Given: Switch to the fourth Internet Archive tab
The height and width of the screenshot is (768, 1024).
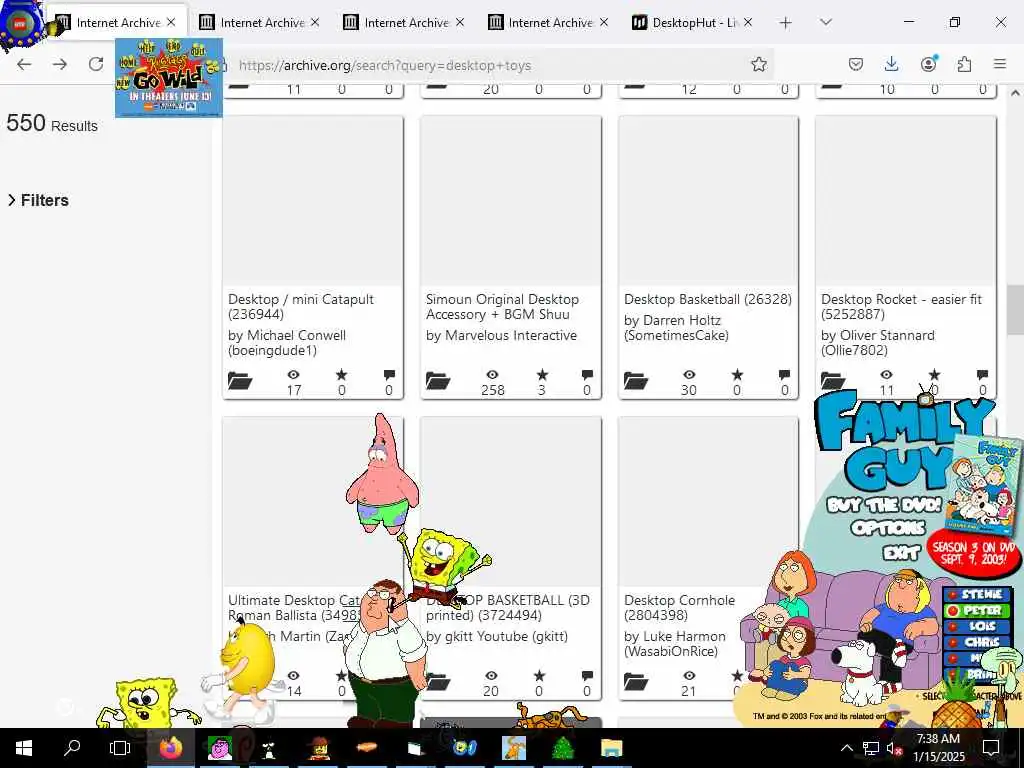Looking at the screenshot, I should [550, 23].
